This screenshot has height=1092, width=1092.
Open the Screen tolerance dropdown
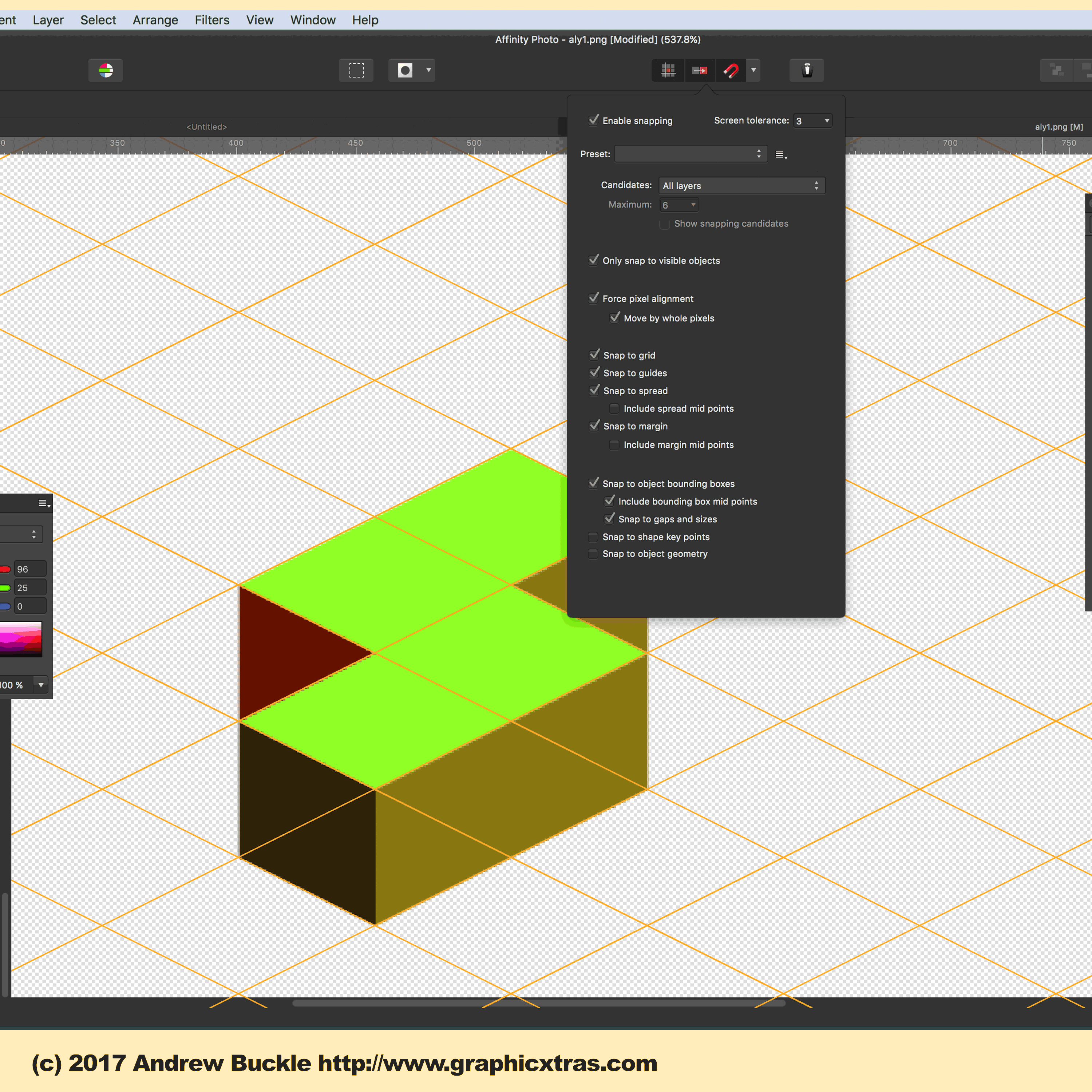813,120
